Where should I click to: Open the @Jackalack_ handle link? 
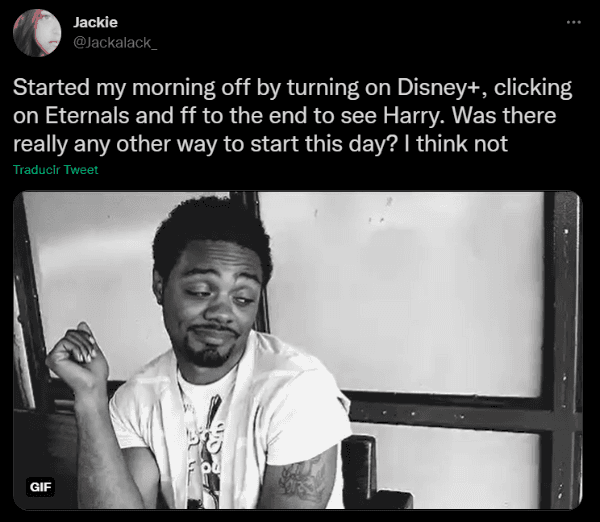tap(115, 43)
